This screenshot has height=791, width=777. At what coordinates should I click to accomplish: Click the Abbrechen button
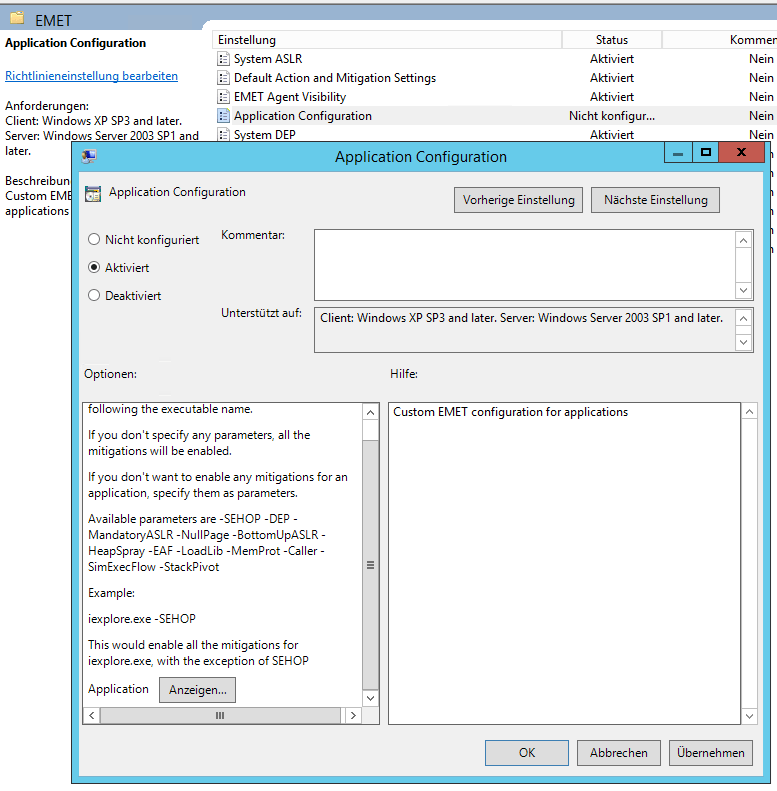[x=619, y=753]
